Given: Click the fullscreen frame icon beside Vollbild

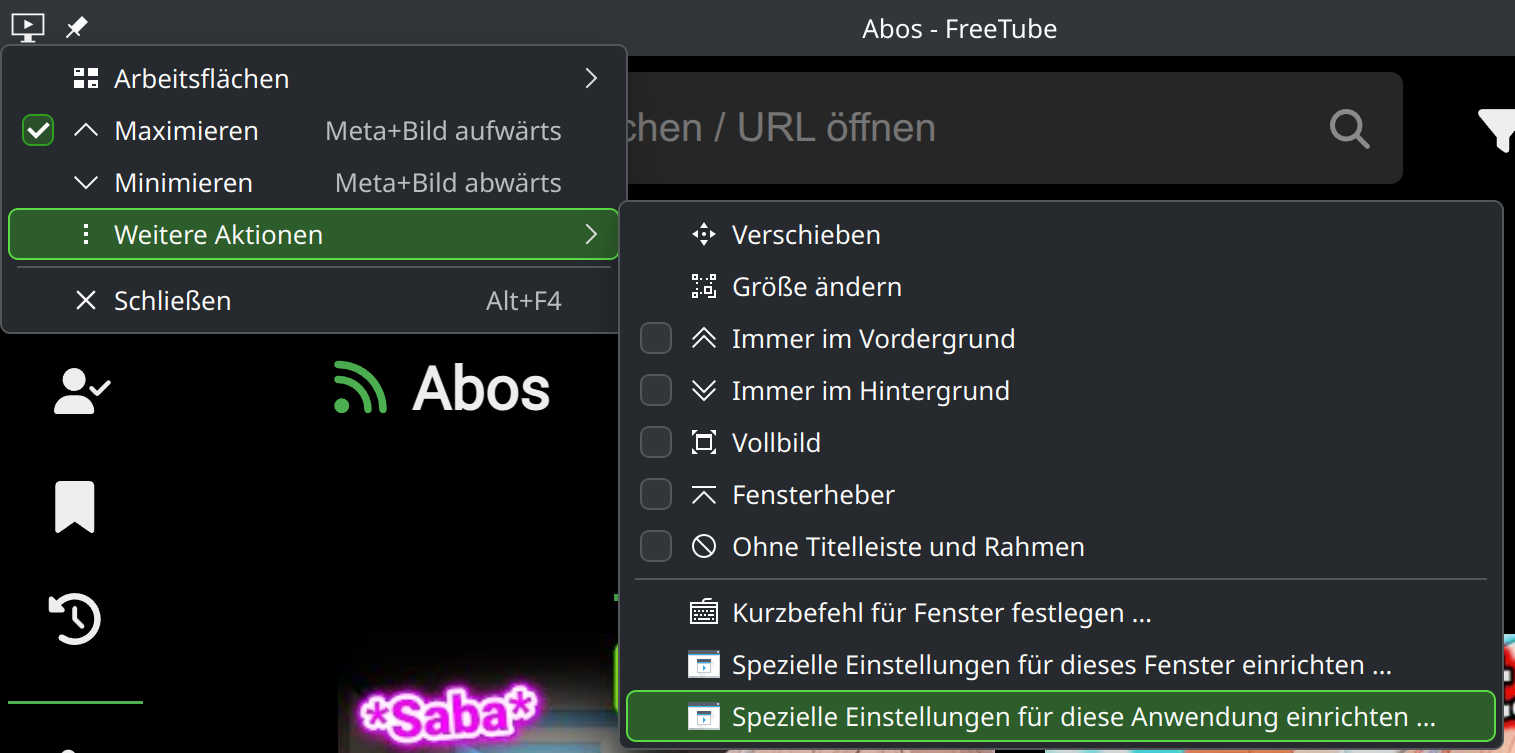Looking at the screenshot, I should (x=704, y=443).
